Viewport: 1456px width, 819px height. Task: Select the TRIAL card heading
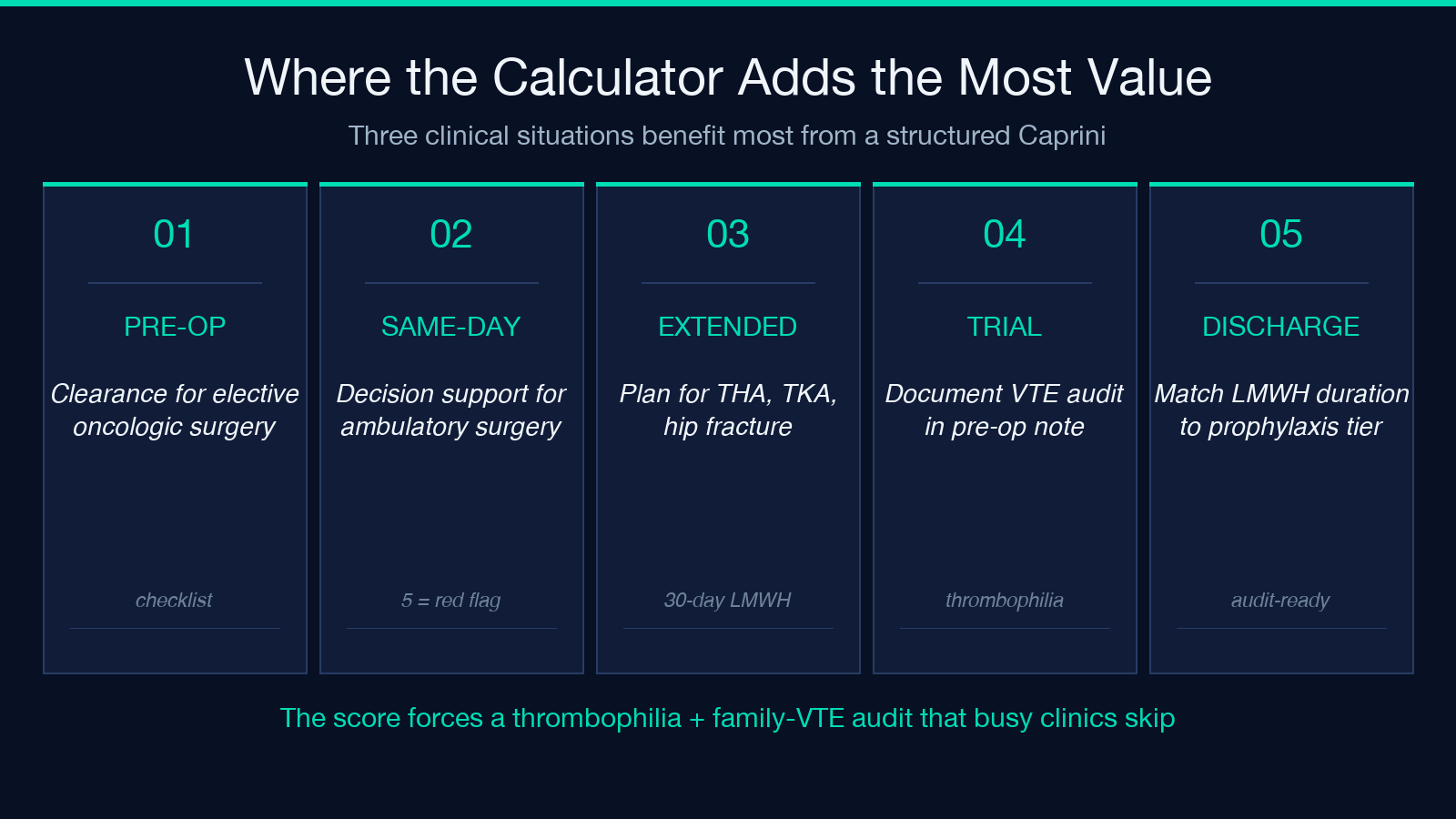click(1005, 327)
